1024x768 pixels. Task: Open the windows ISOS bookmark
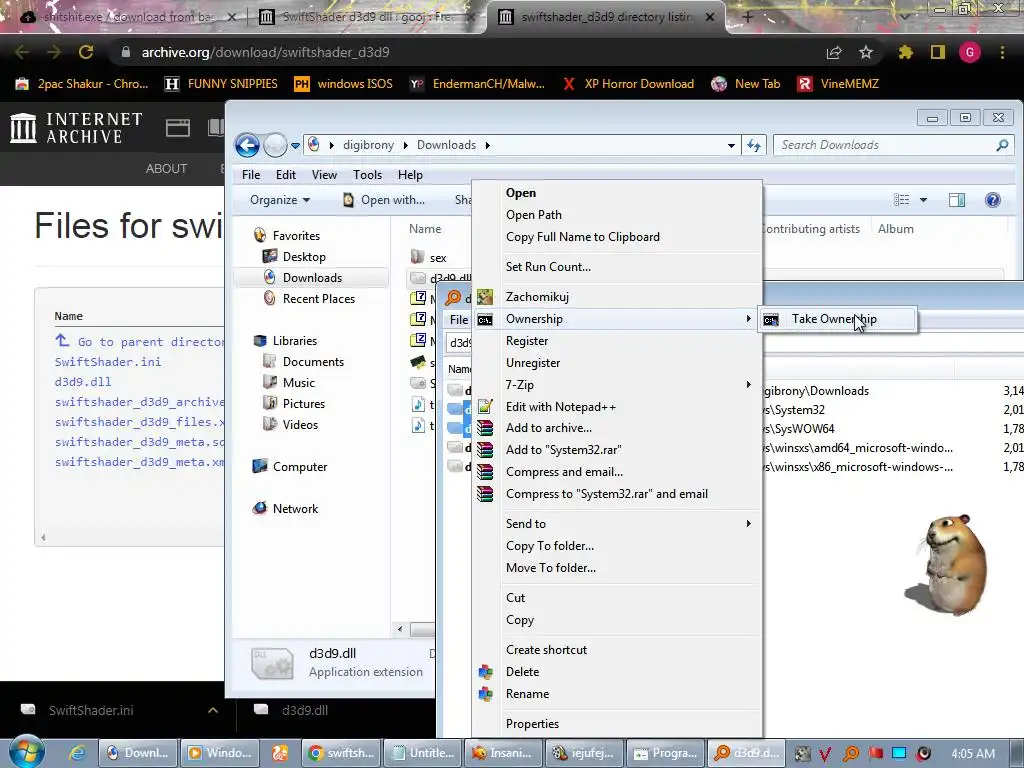click(344, 84)
